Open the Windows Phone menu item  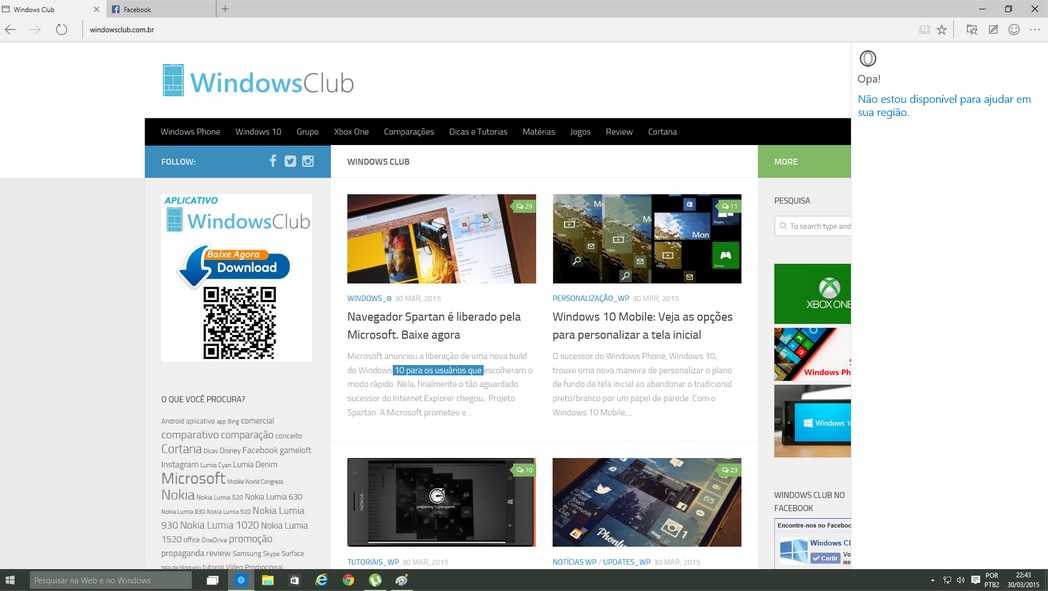(x=190, y=132)
